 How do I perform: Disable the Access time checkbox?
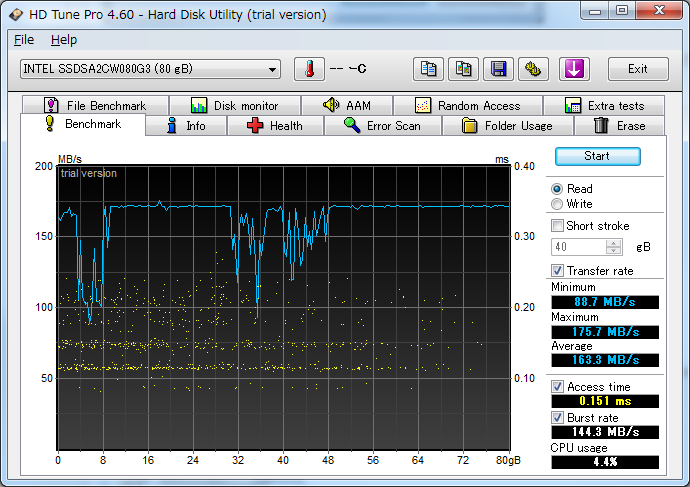(x=558, y=387)
